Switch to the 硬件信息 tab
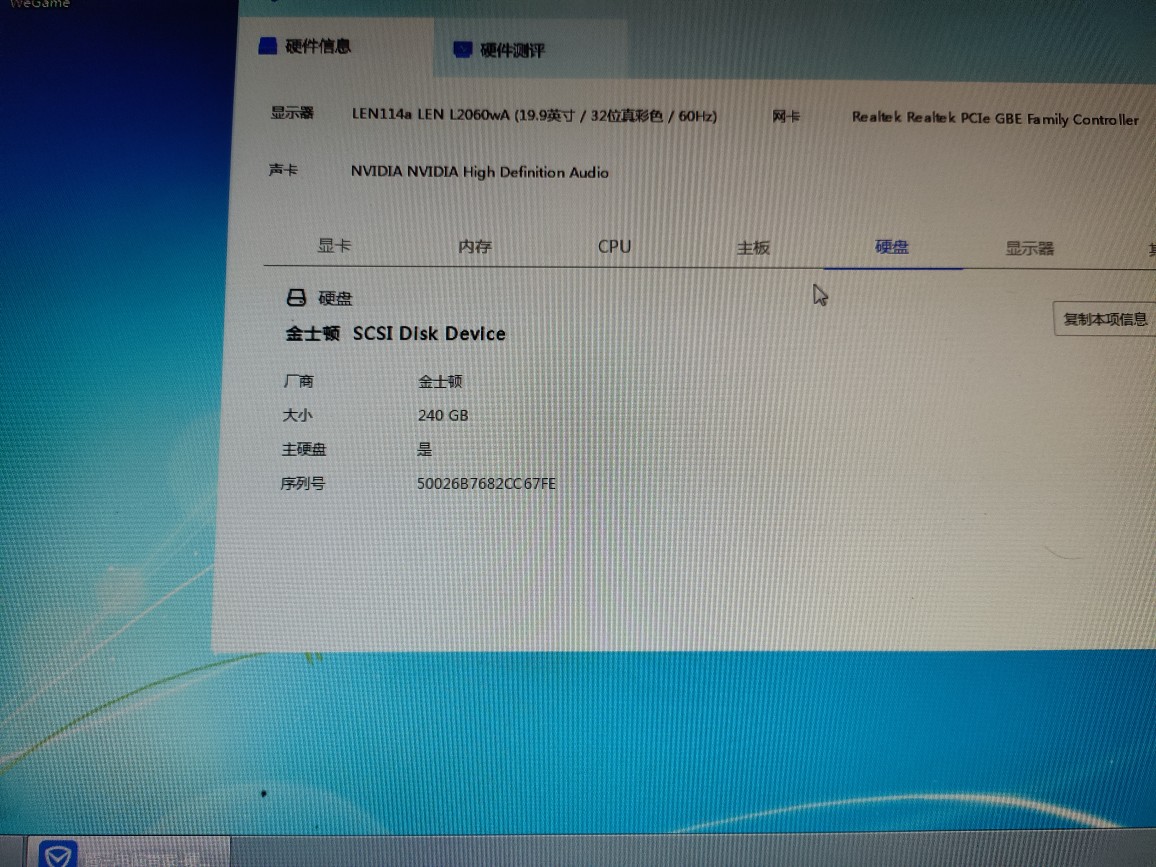 (x=317, y=46)
